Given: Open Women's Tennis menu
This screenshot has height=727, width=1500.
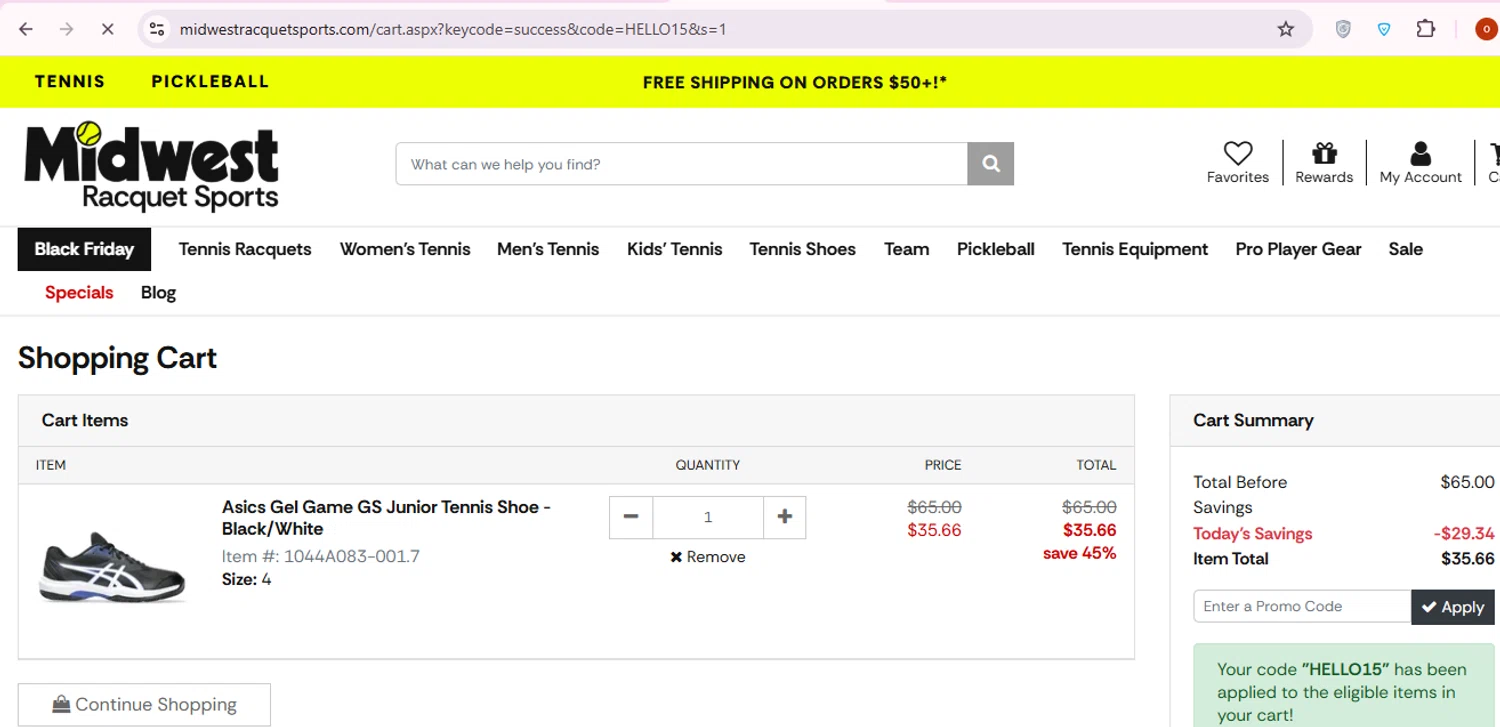Looking at the screenshot, I should (405, 249).
